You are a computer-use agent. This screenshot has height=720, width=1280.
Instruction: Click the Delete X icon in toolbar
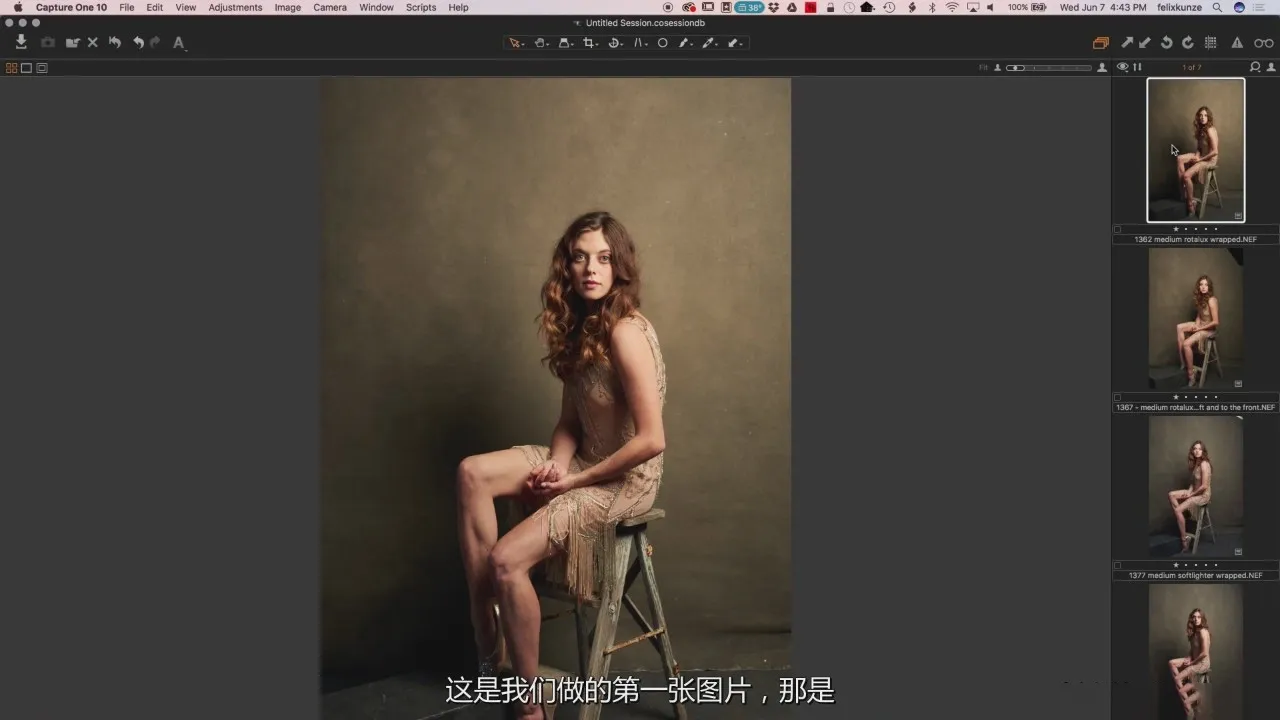pos(93,43)
